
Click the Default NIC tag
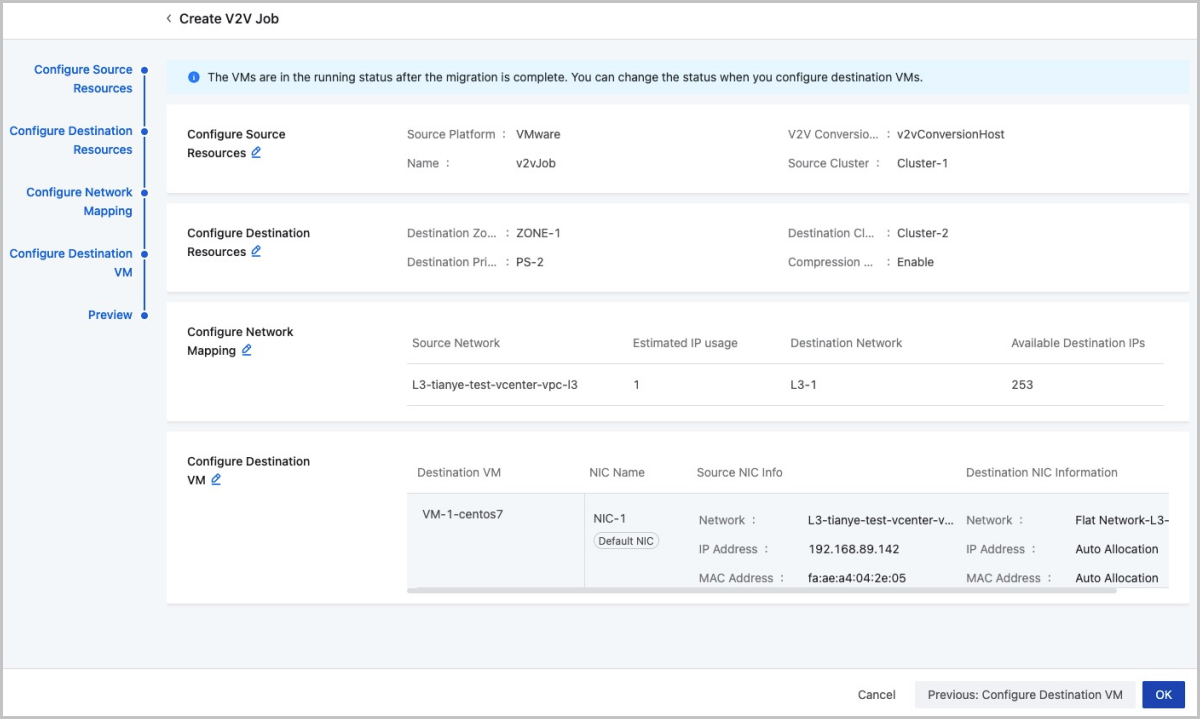pyautogui.click(x=626, y=541)
